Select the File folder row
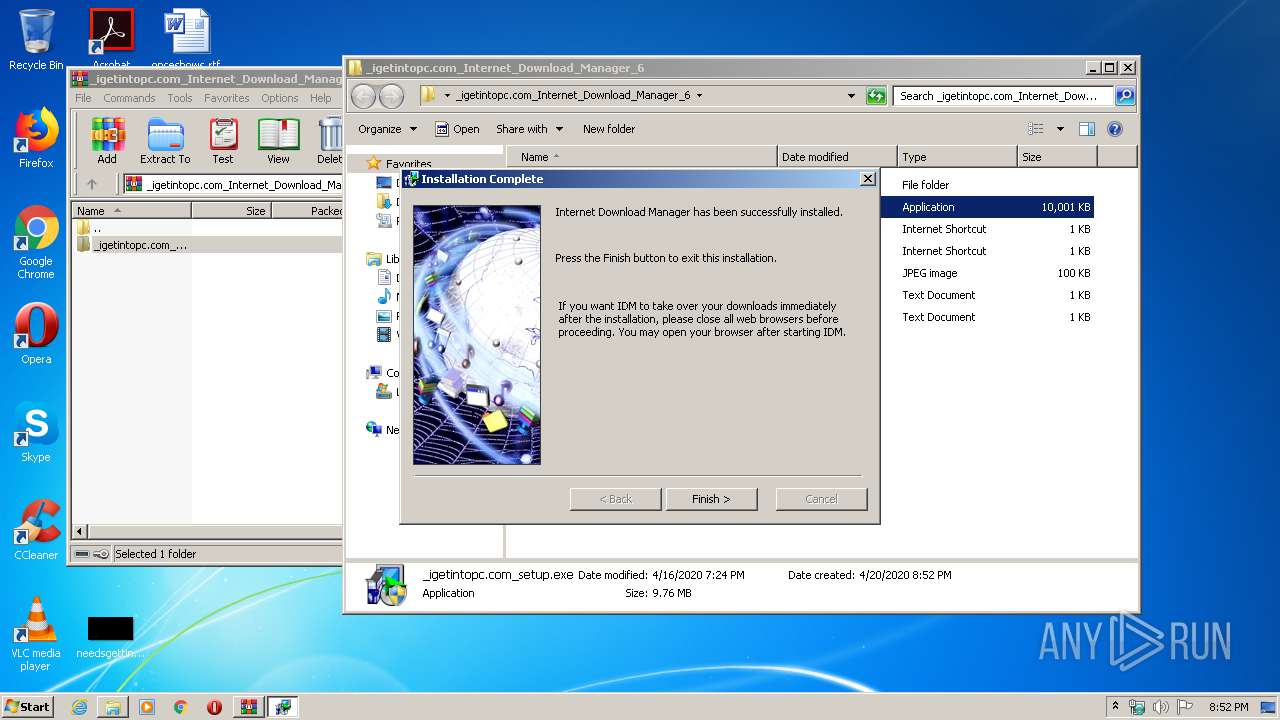 point(987,185)
